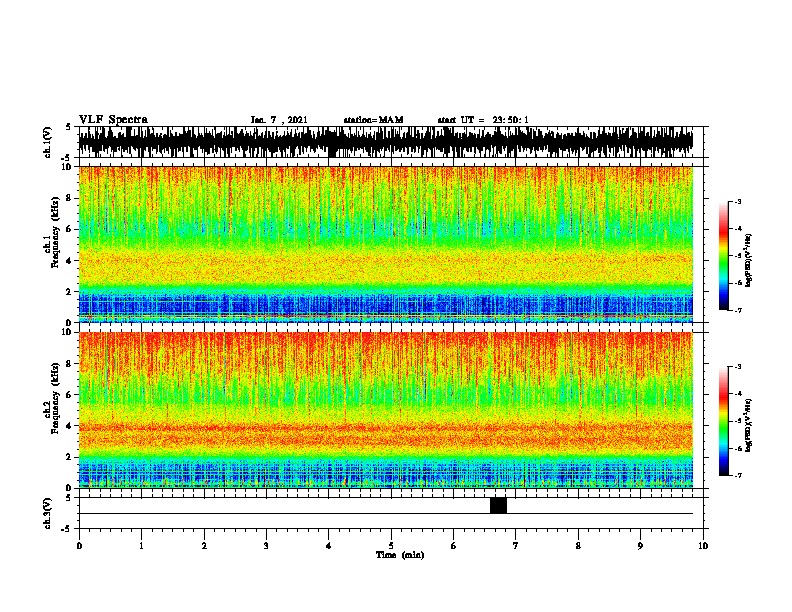Screen dimensions: 792x612
Task: Click the "3" tick on the time axis
Action: click(266, 546)
